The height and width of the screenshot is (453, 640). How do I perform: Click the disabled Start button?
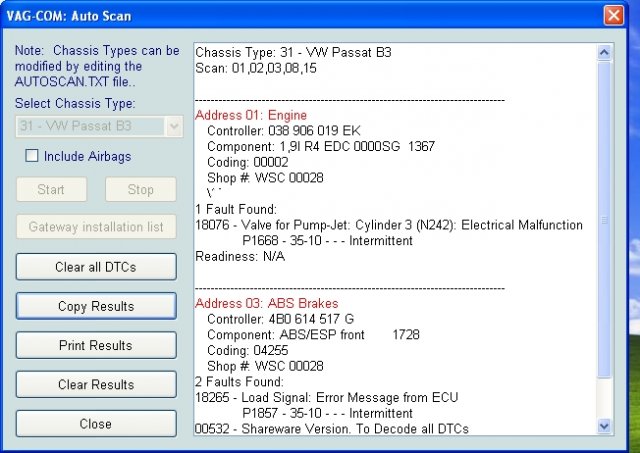click(51, 189)
